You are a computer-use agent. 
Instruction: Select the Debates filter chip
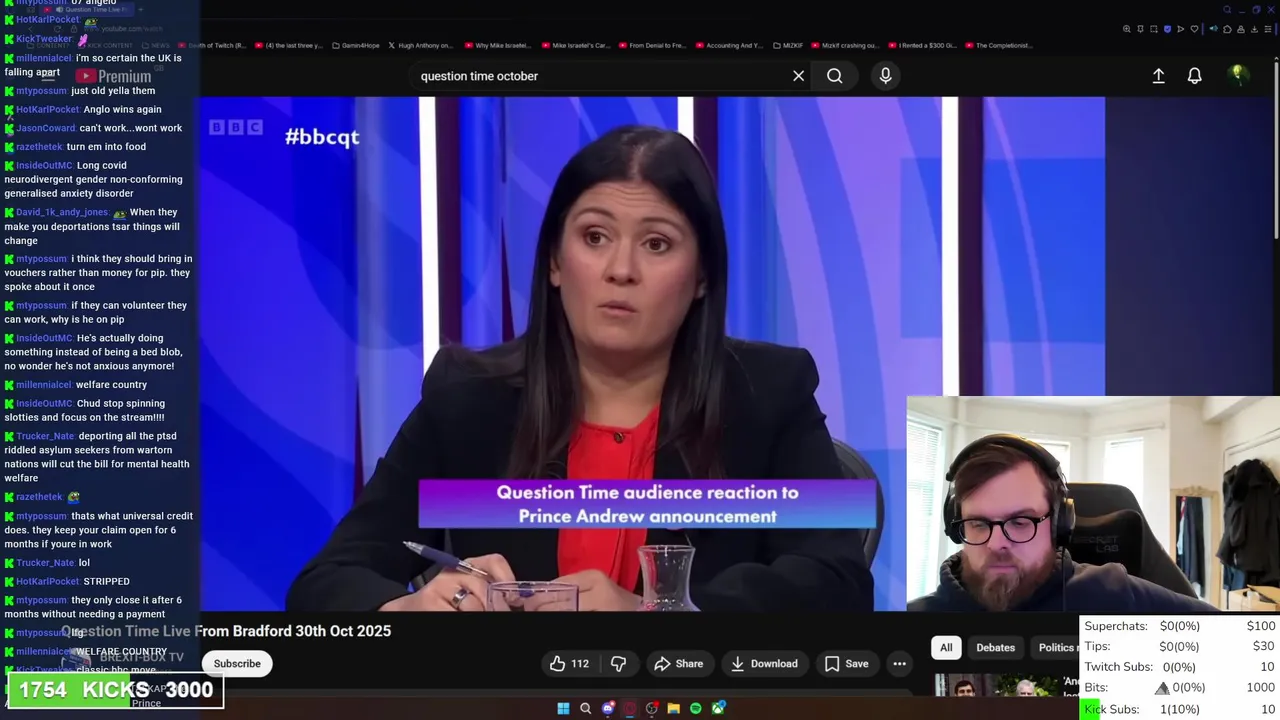pyautogui.click(x=995, y=647)
